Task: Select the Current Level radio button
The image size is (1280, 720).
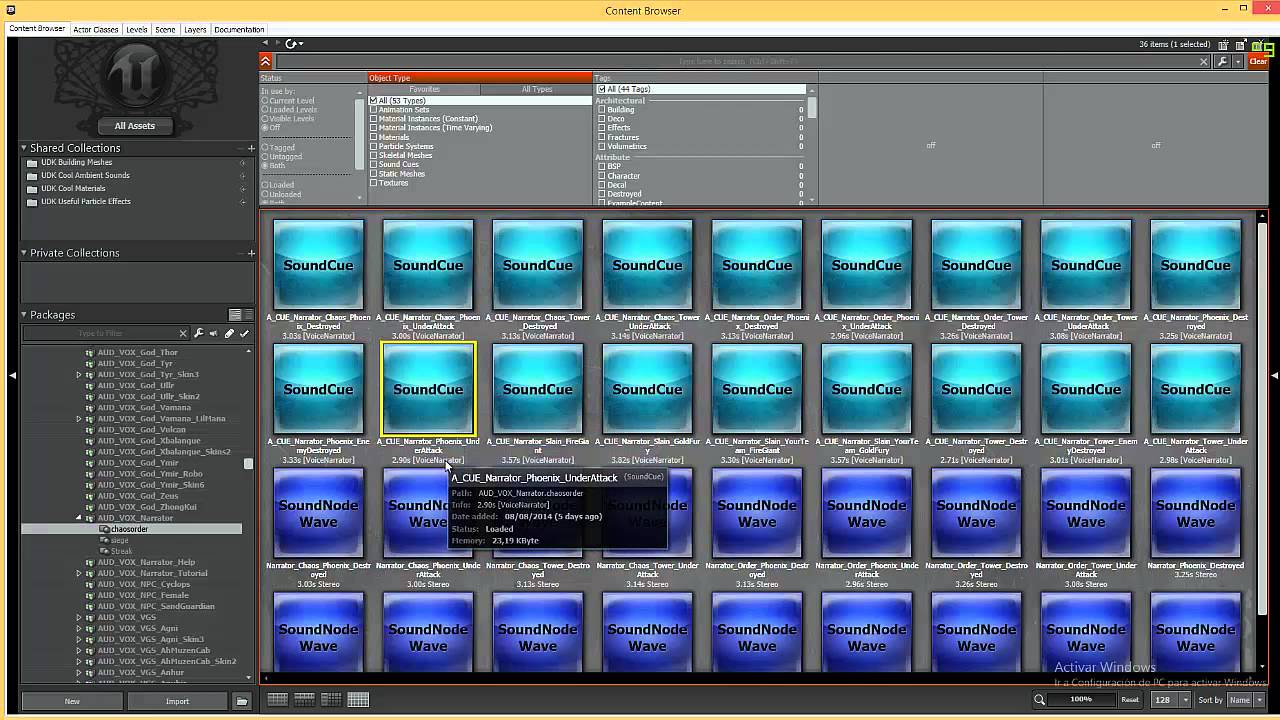Action: [265, 101]
